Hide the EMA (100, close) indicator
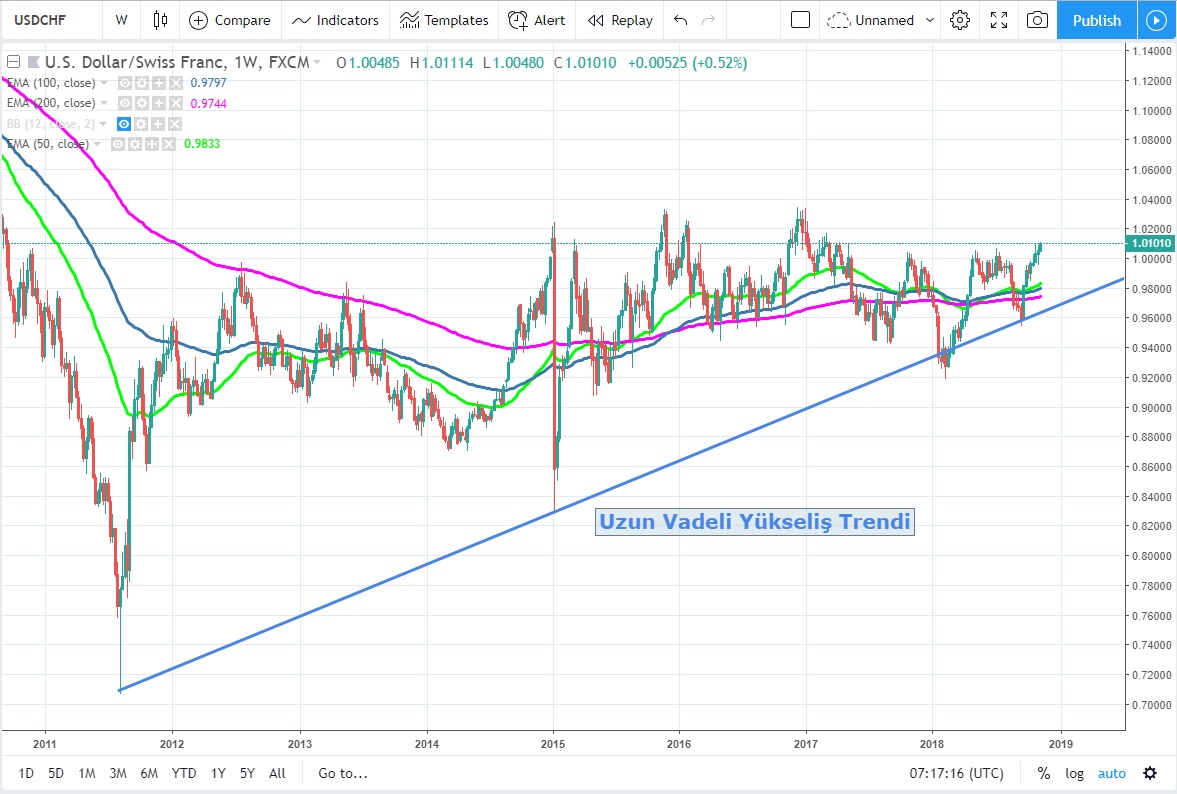 125,83
